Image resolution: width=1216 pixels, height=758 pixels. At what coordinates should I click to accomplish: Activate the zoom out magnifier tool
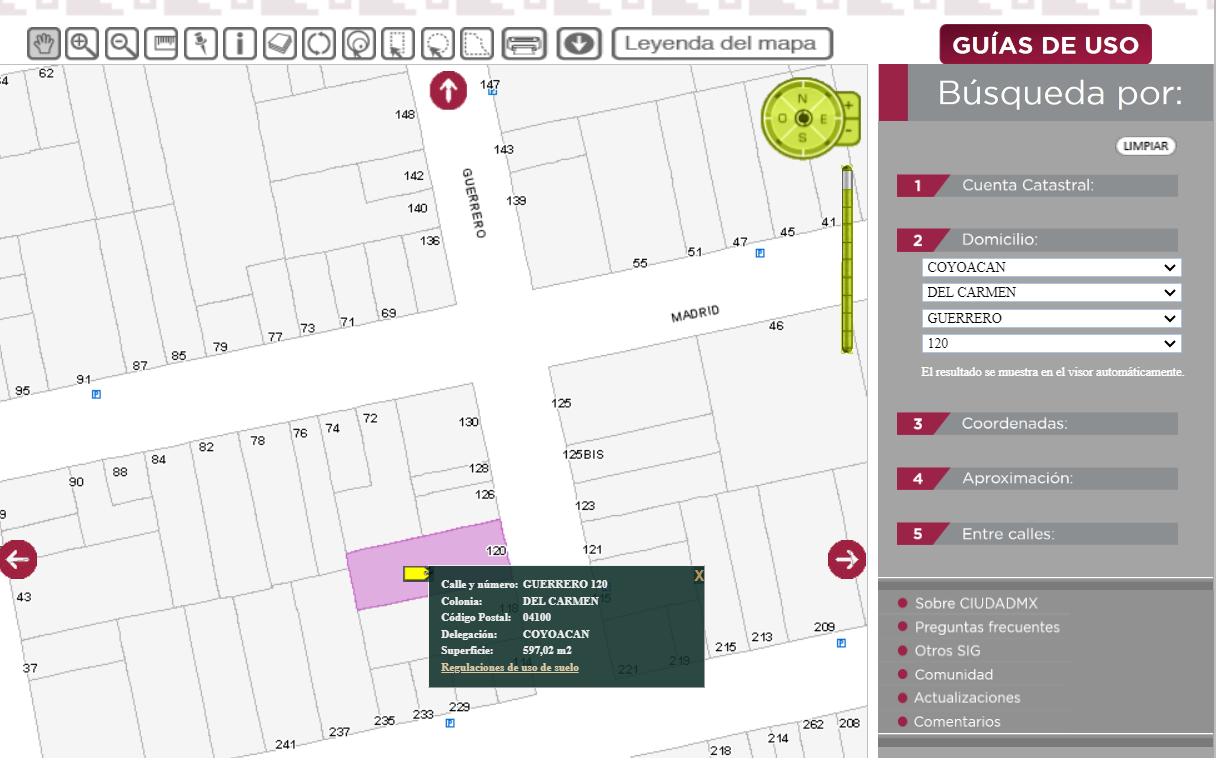pos(122,44)
